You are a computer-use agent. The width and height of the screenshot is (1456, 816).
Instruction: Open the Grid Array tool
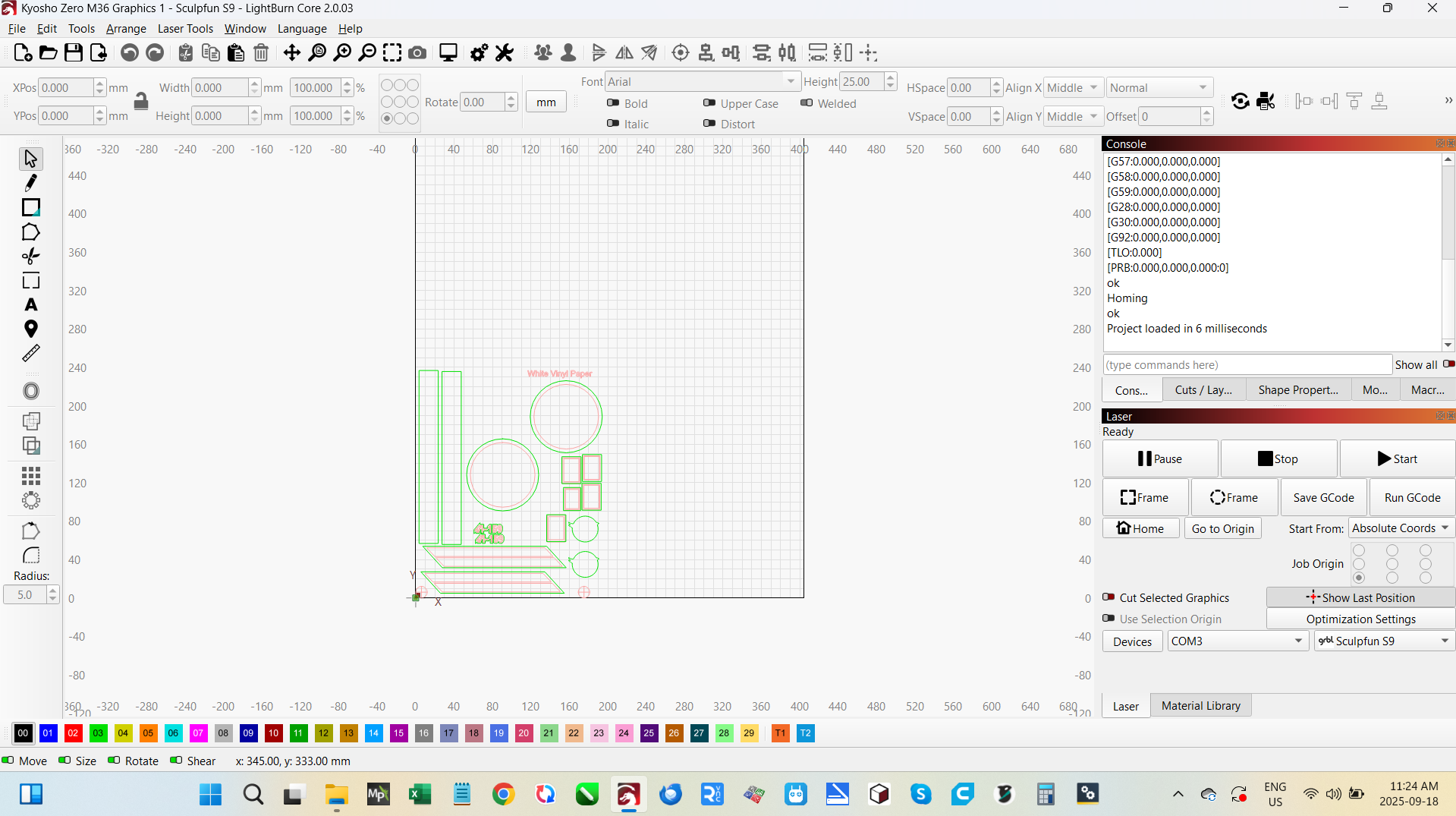[30, 476]
